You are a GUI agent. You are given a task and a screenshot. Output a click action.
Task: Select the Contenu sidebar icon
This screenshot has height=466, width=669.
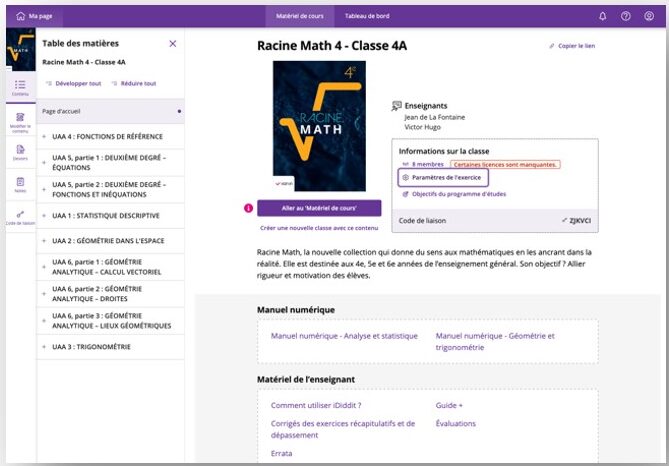(20, 87)
